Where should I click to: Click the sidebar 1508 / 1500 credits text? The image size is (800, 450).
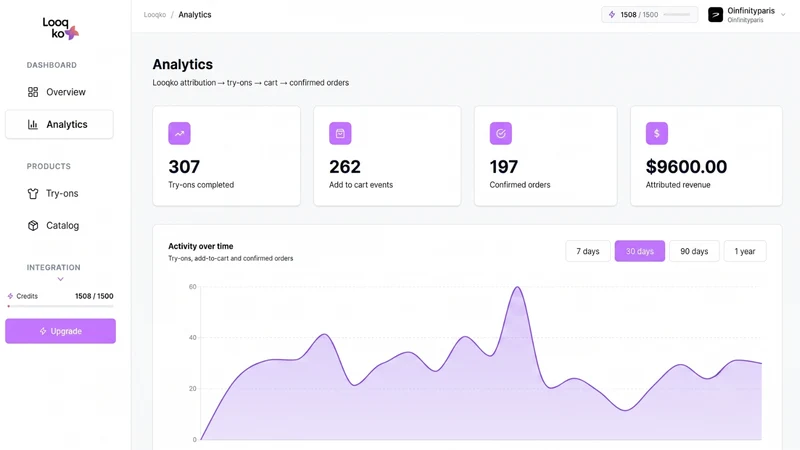(94, 296)
